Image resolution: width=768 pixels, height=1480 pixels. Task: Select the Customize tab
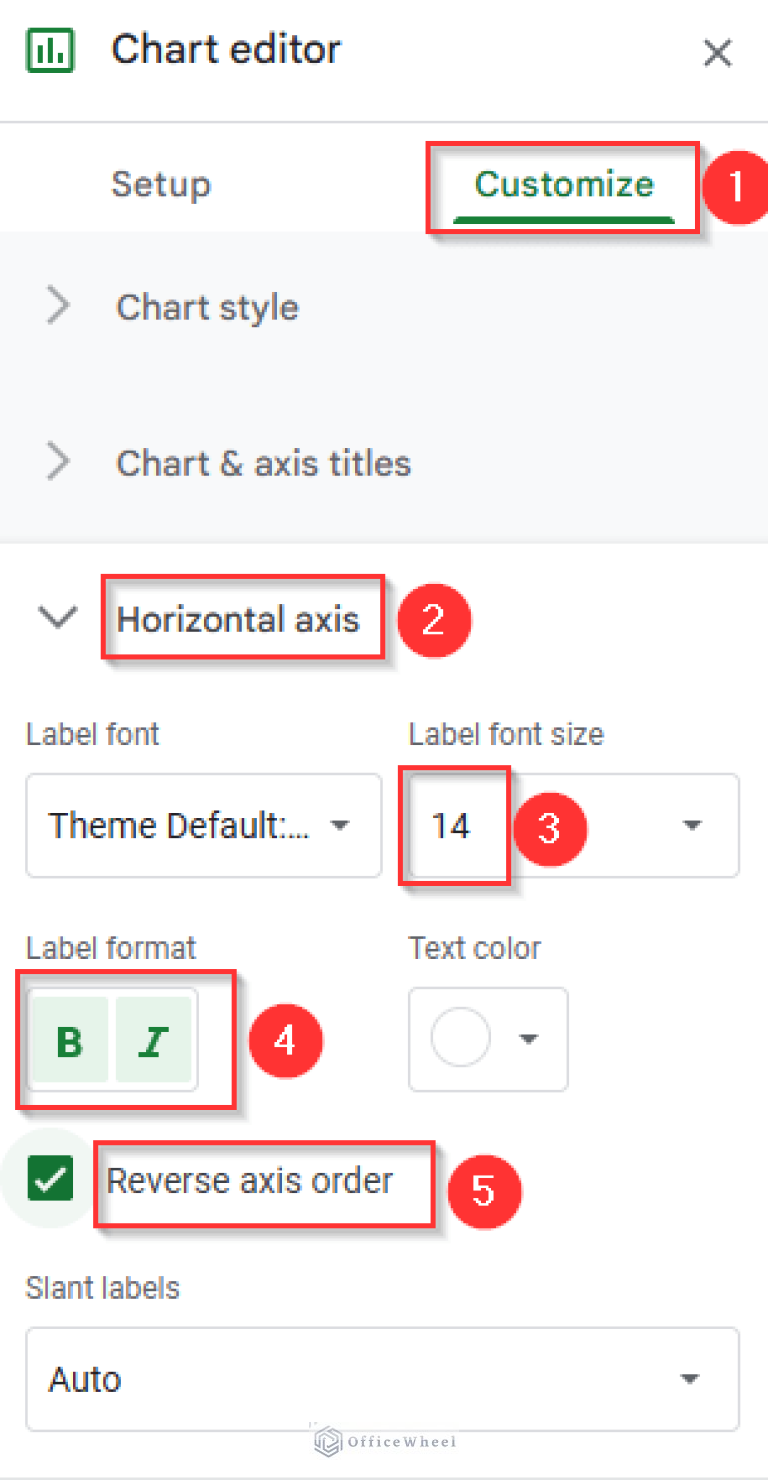pyautogui.click(x=562, y=184)
